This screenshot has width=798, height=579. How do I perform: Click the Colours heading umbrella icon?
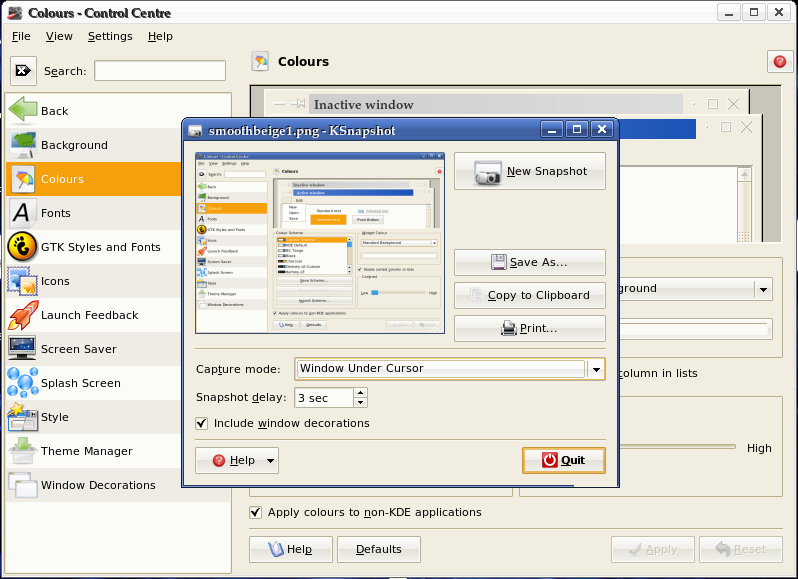point(261,62)
